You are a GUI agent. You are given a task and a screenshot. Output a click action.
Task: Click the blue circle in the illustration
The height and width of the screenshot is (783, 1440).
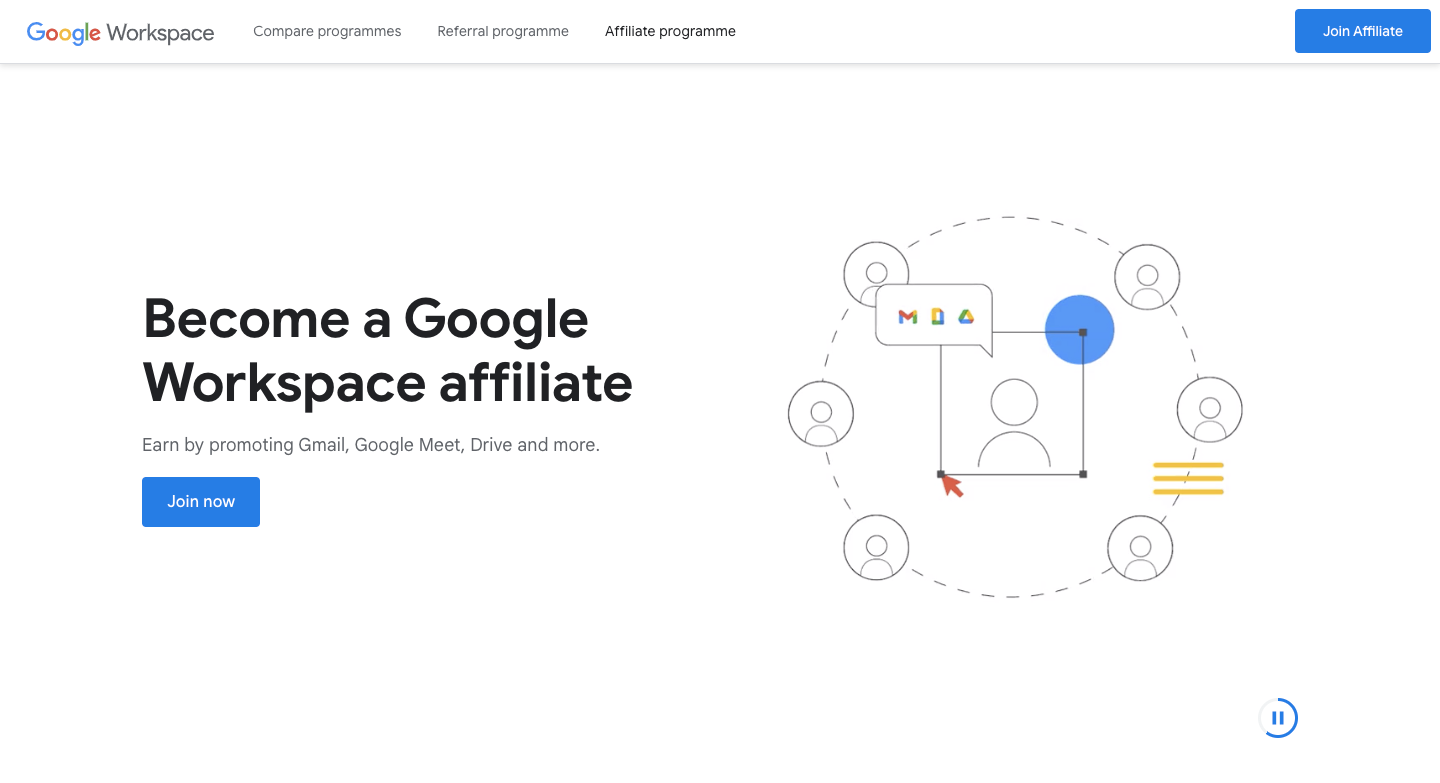point(1080,329)
